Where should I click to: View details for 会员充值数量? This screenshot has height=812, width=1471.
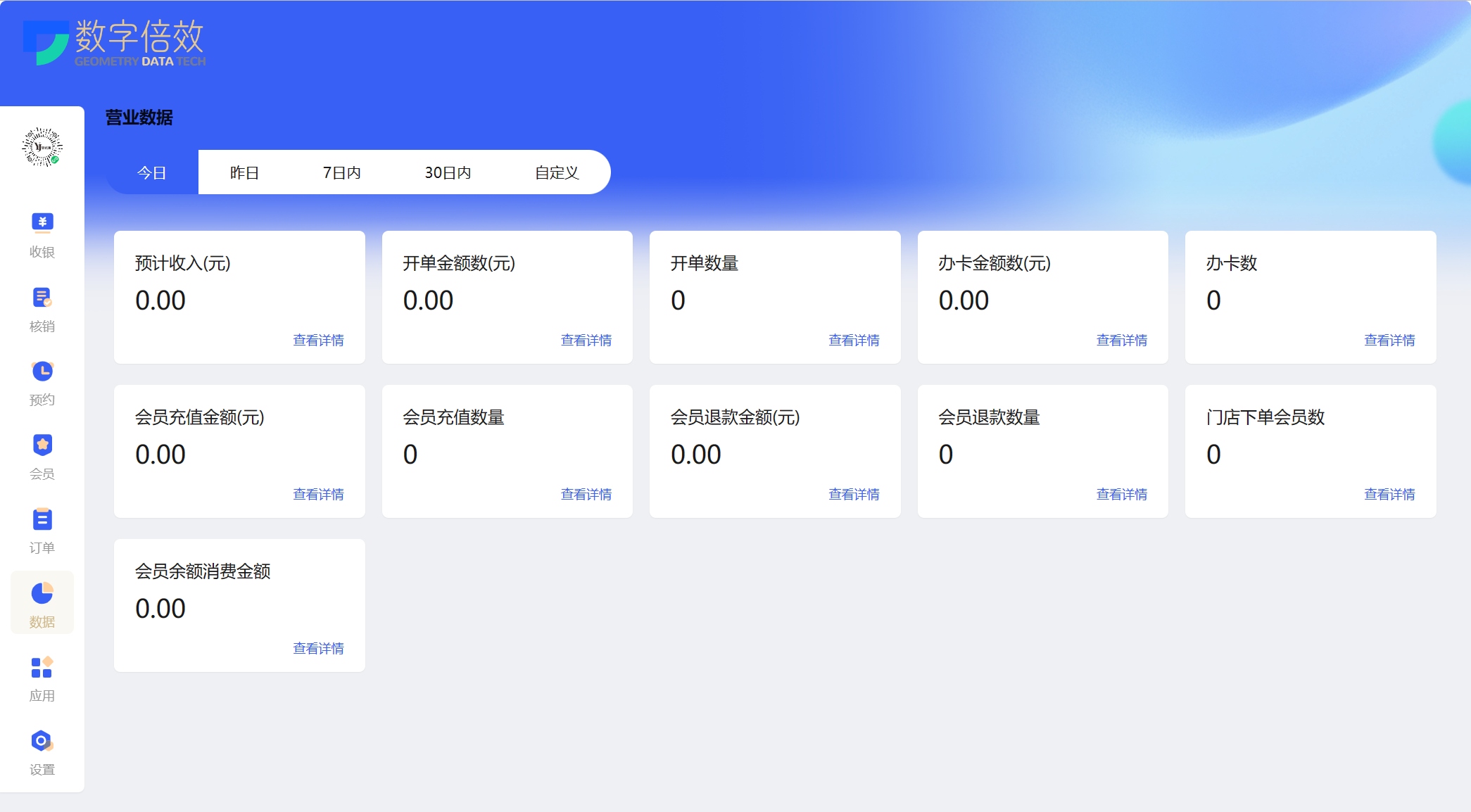click(586, 495)
